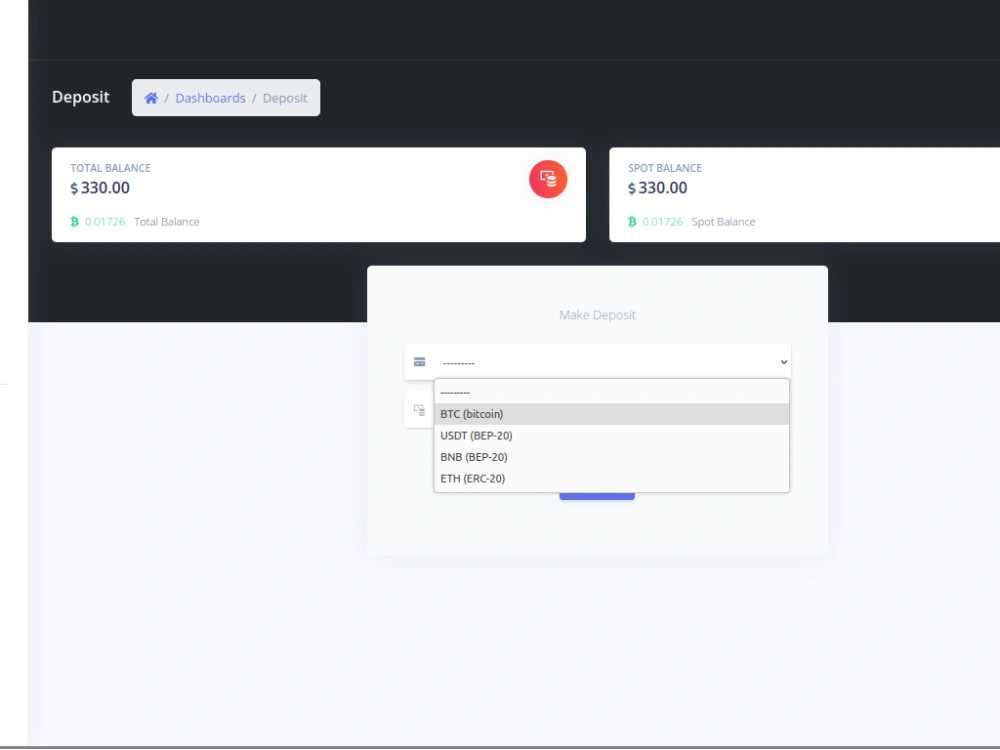Click the SPOT BALANCE label

coord(665,168)
